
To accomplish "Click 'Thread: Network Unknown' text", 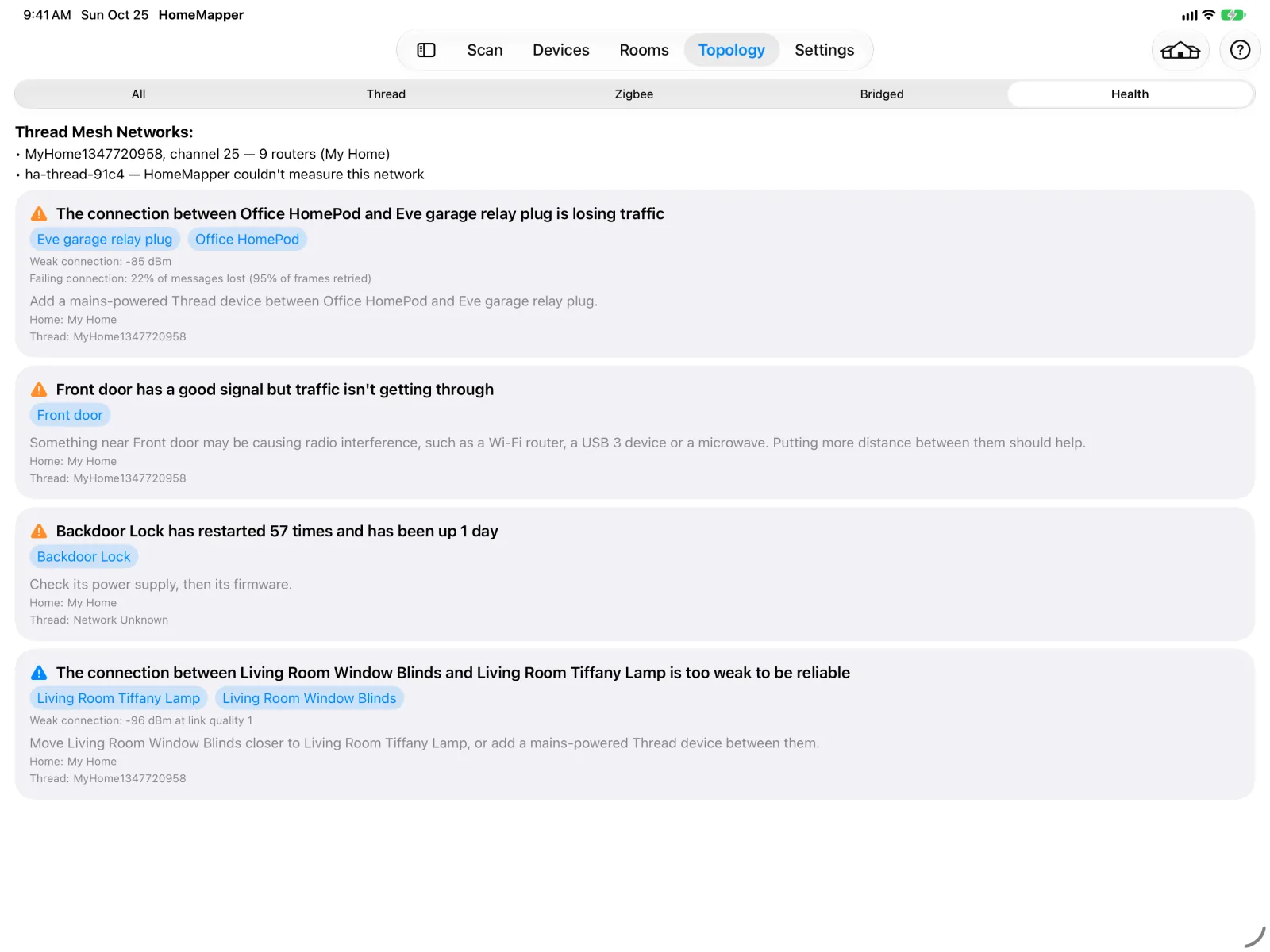I will (99, 620).
